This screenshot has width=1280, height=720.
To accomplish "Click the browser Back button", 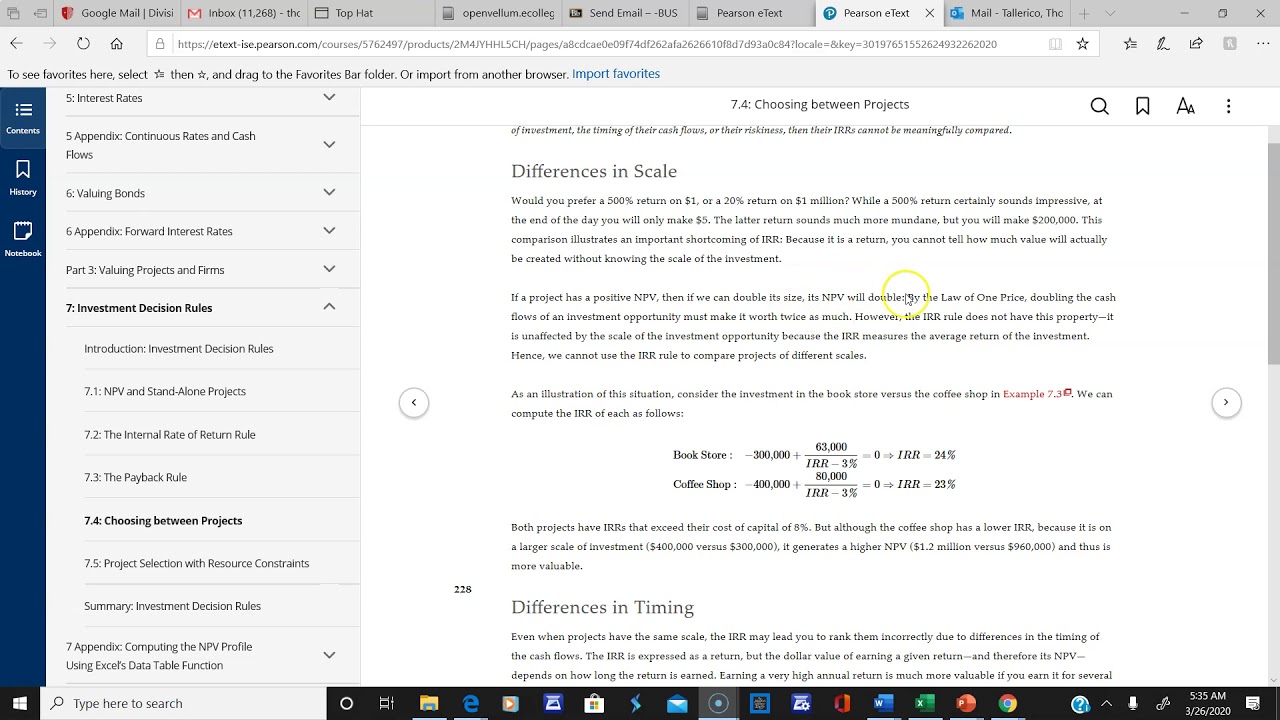I will pos(16,44).
